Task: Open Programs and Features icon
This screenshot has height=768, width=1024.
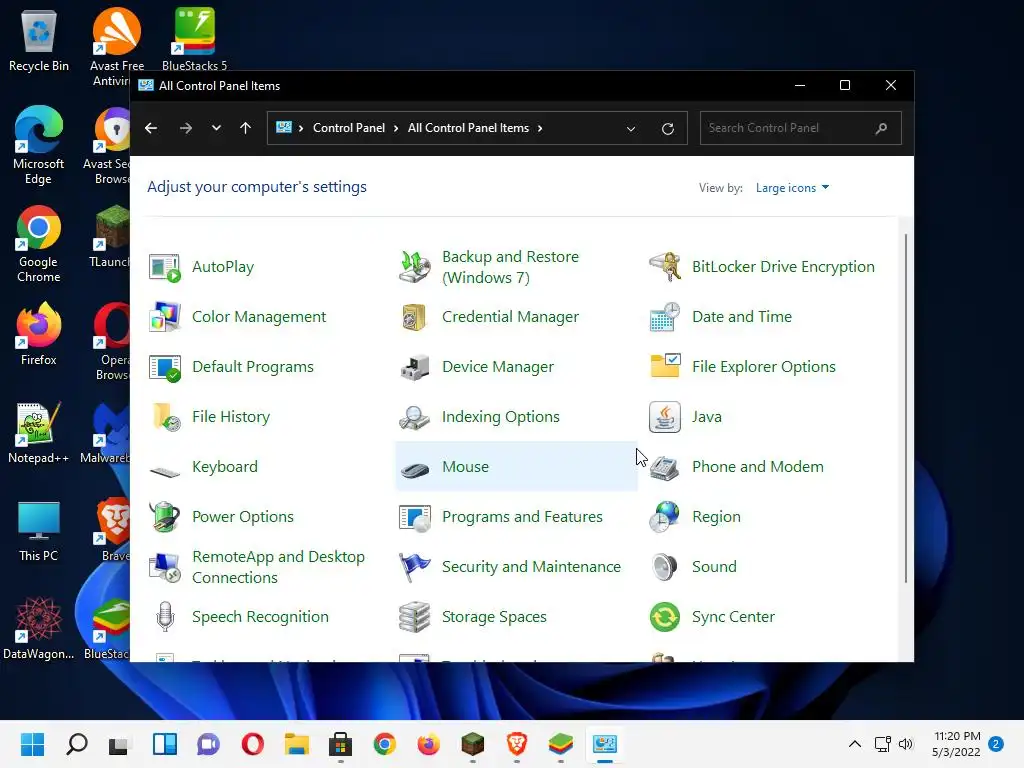Action: click(415, 518)
